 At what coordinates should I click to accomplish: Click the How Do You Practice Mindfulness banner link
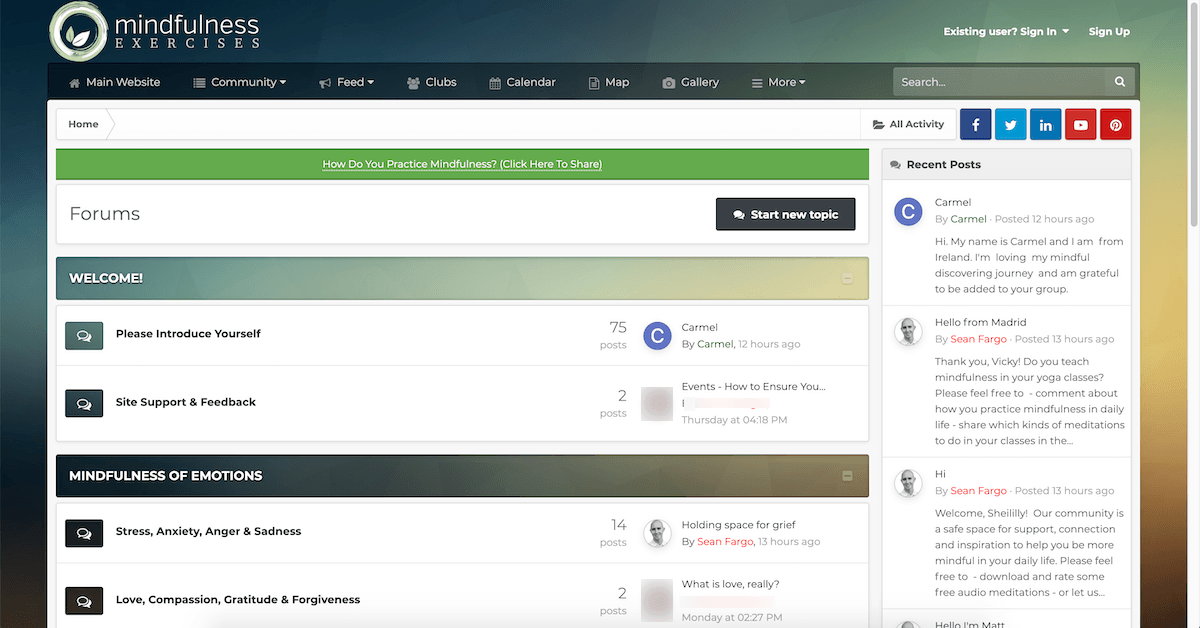(x=462, y=164)
